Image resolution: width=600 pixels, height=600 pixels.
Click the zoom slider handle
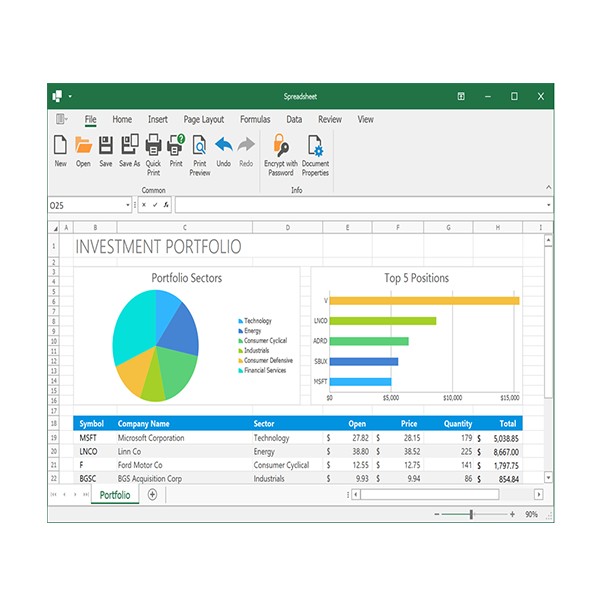(471, 514)
